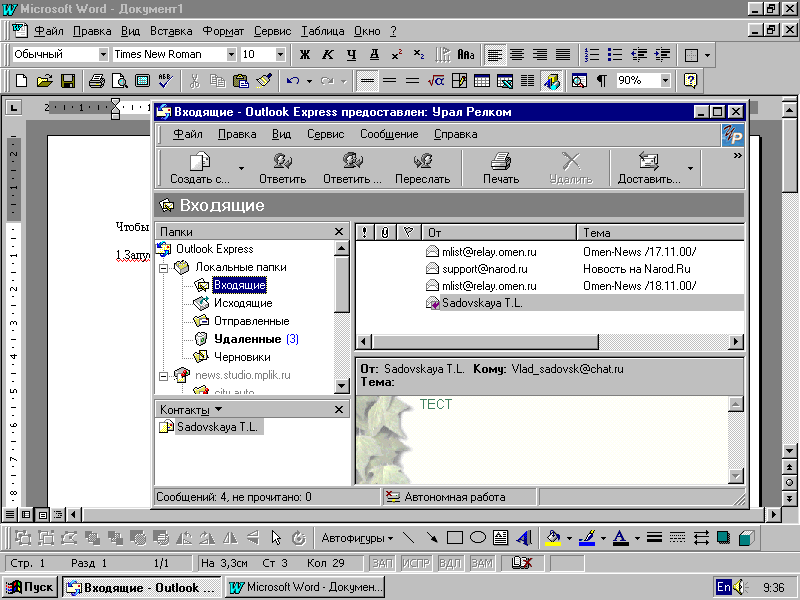Click Send/Receive (Доставить...) in Outlook Express

[x=648, y=168]
